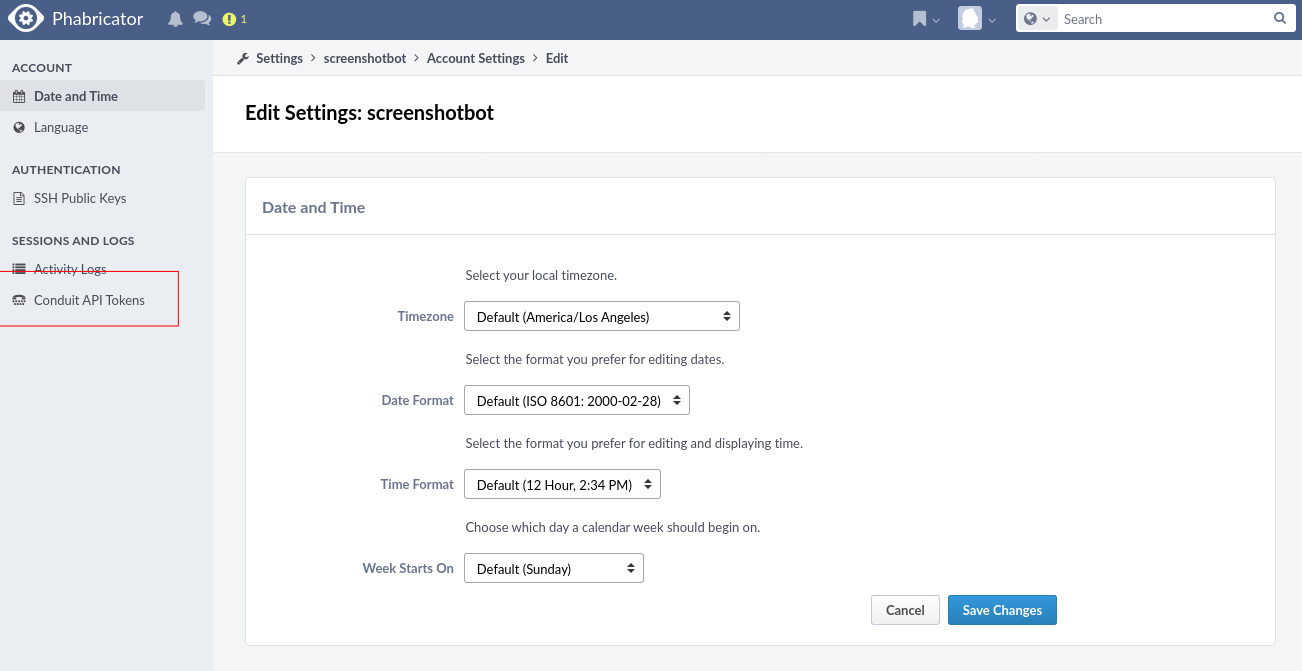Open the search scope globe selector

(1037, 19)
